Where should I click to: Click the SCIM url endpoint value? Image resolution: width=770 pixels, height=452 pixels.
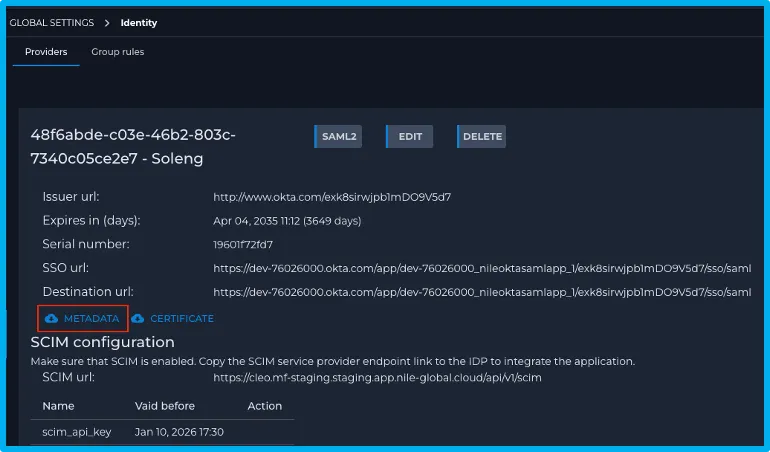(377, 378)
